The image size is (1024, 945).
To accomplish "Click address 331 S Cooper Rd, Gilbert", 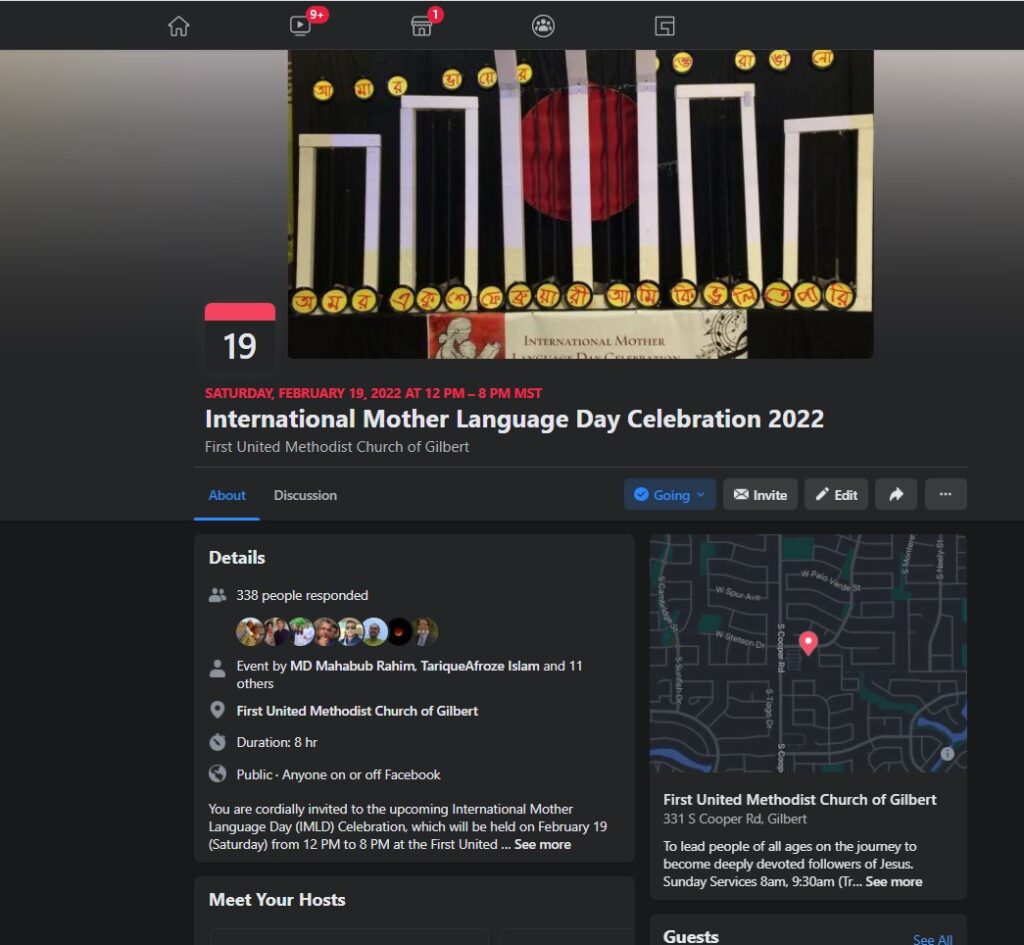I will click(735, 819).
